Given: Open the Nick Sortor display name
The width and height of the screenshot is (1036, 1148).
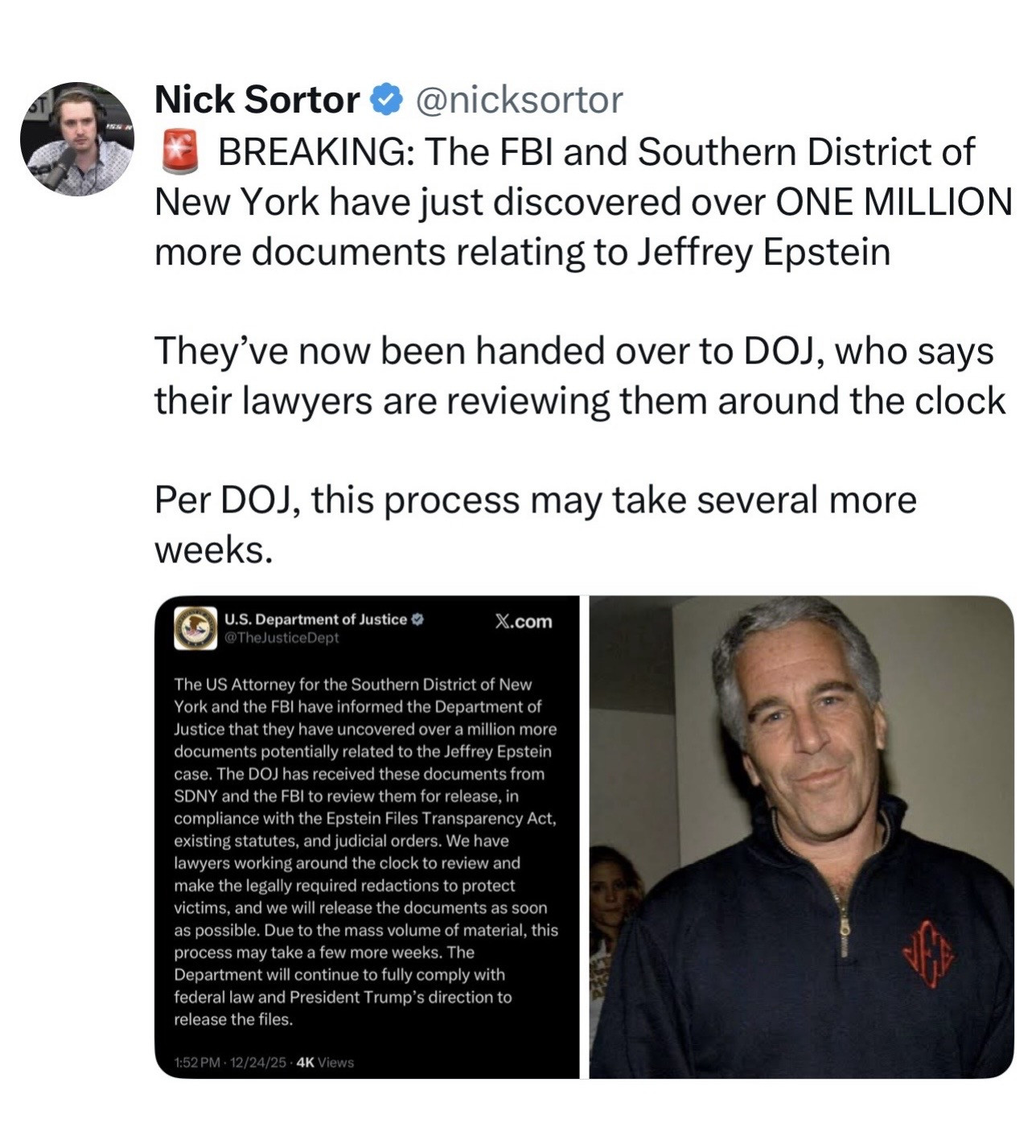Looking at the screenshot, I should point(257,100).
